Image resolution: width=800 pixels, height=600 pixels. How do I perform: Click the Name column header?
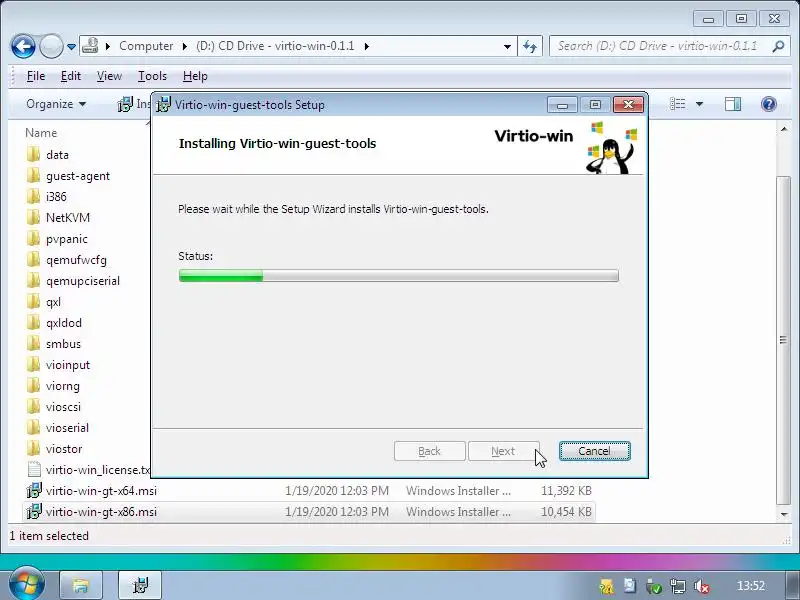tap(41, 133)
